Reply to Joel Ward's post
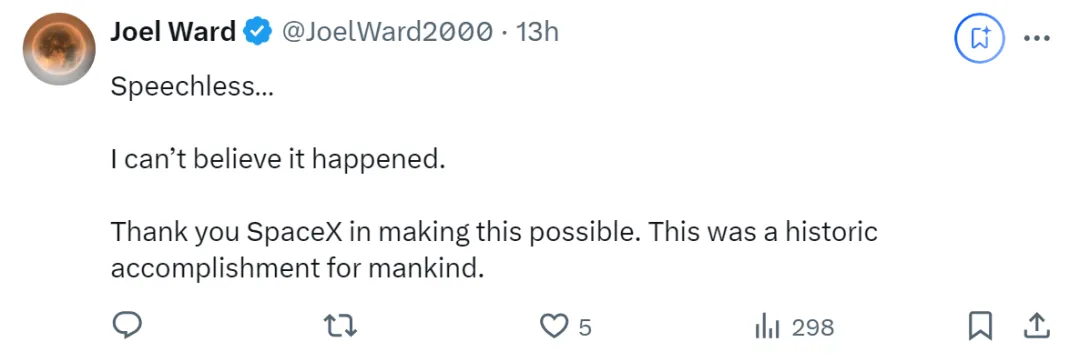1080x362 pixels. pos(127,326)
